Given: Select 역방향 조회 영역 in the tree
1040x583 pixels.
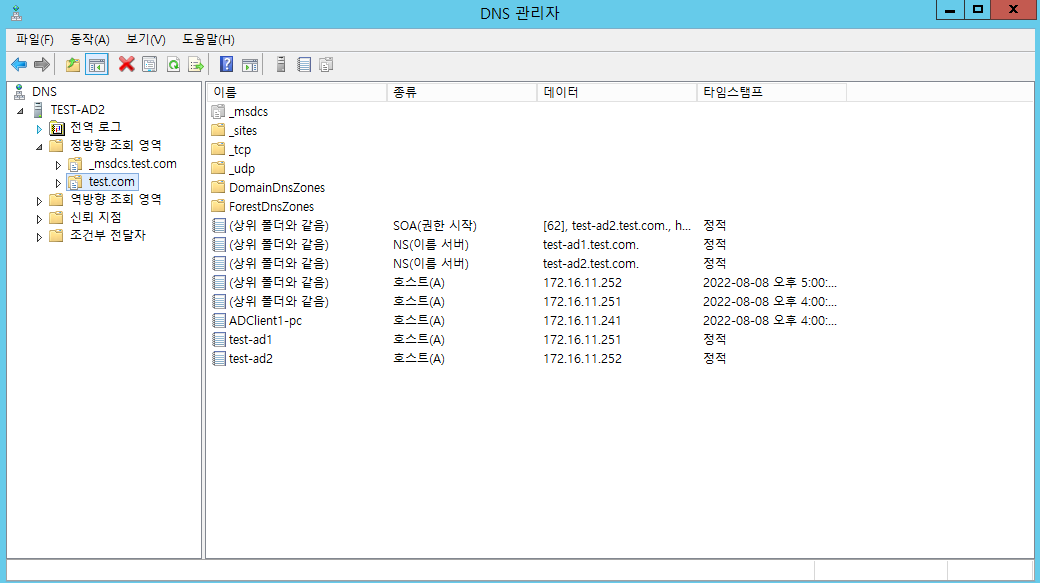Looking at the screenshot, I should click(x=116, y=199).
